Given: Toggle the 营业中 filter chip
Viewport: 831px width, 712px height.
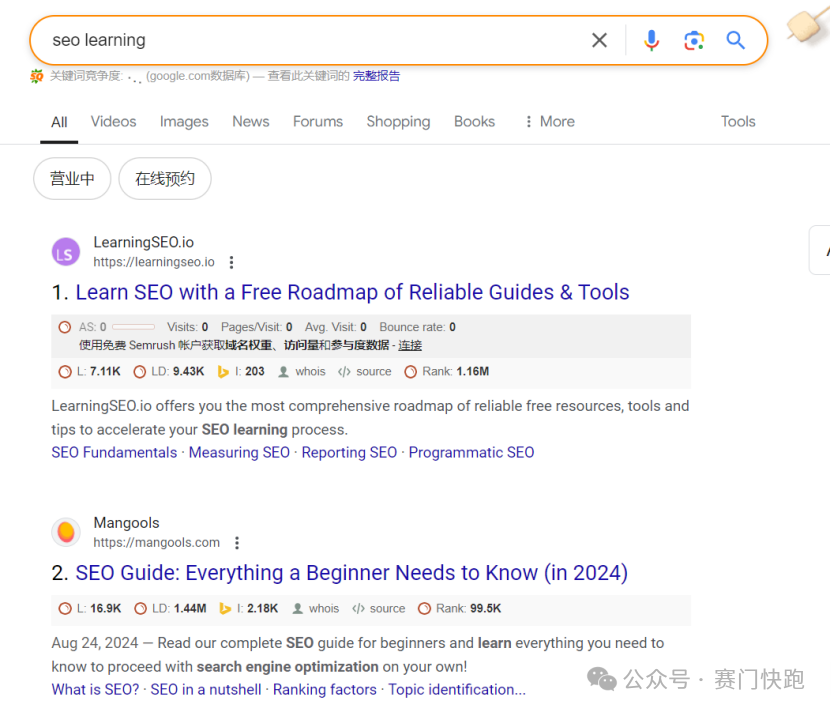Looking at the screenshot, I should [x=72, y=179].
